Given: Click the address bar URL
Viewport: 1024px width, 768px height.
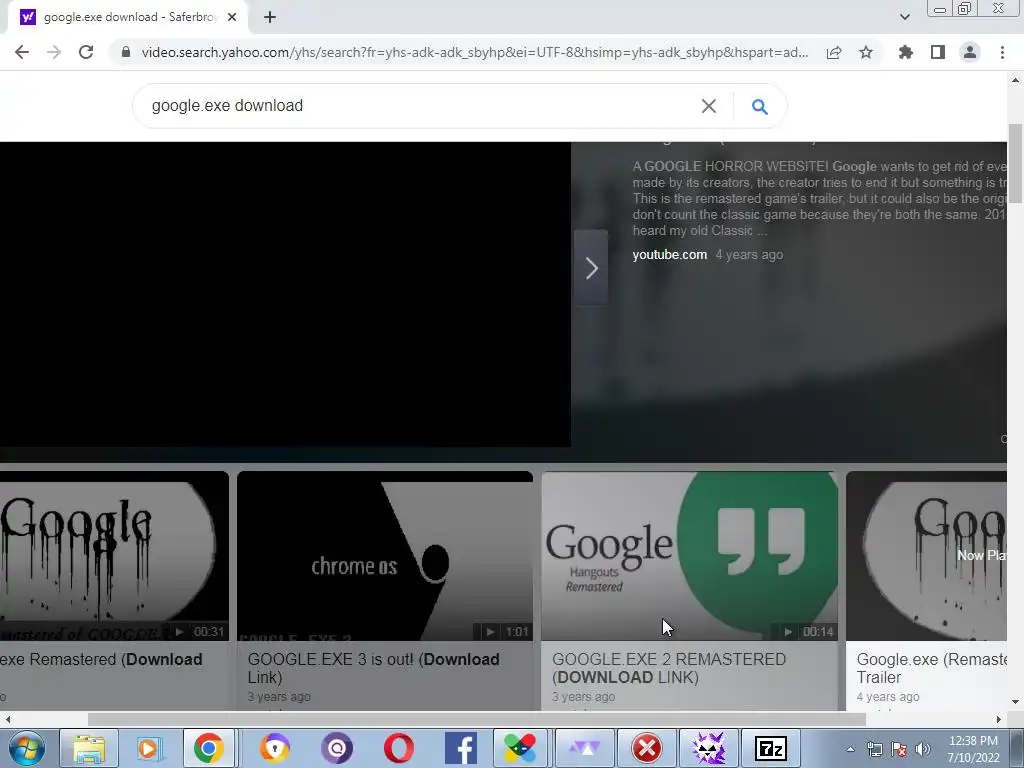Looking at the screenshot, I should click(x=475, y=52).
